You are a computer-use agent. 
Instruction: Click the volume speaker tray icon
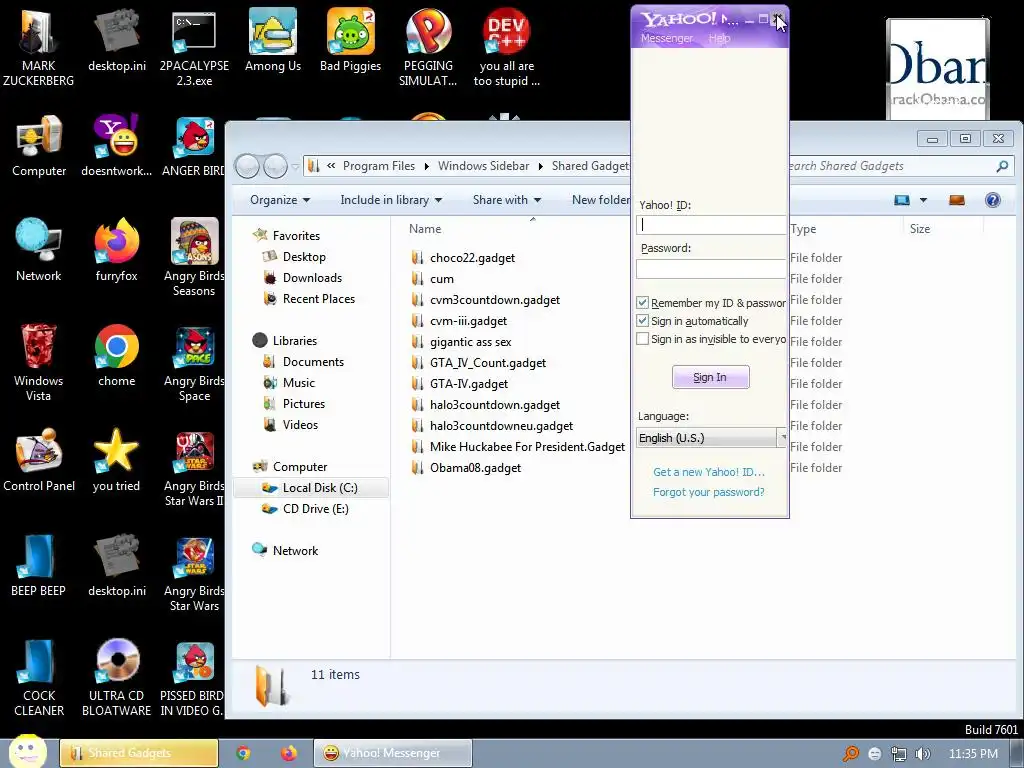coord(922,754)
